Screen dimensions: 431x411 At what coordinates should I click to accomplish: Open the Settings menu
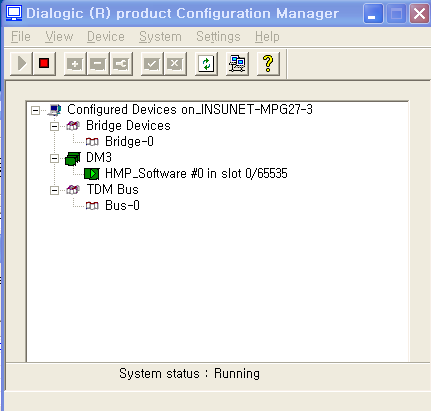(218, 37)
